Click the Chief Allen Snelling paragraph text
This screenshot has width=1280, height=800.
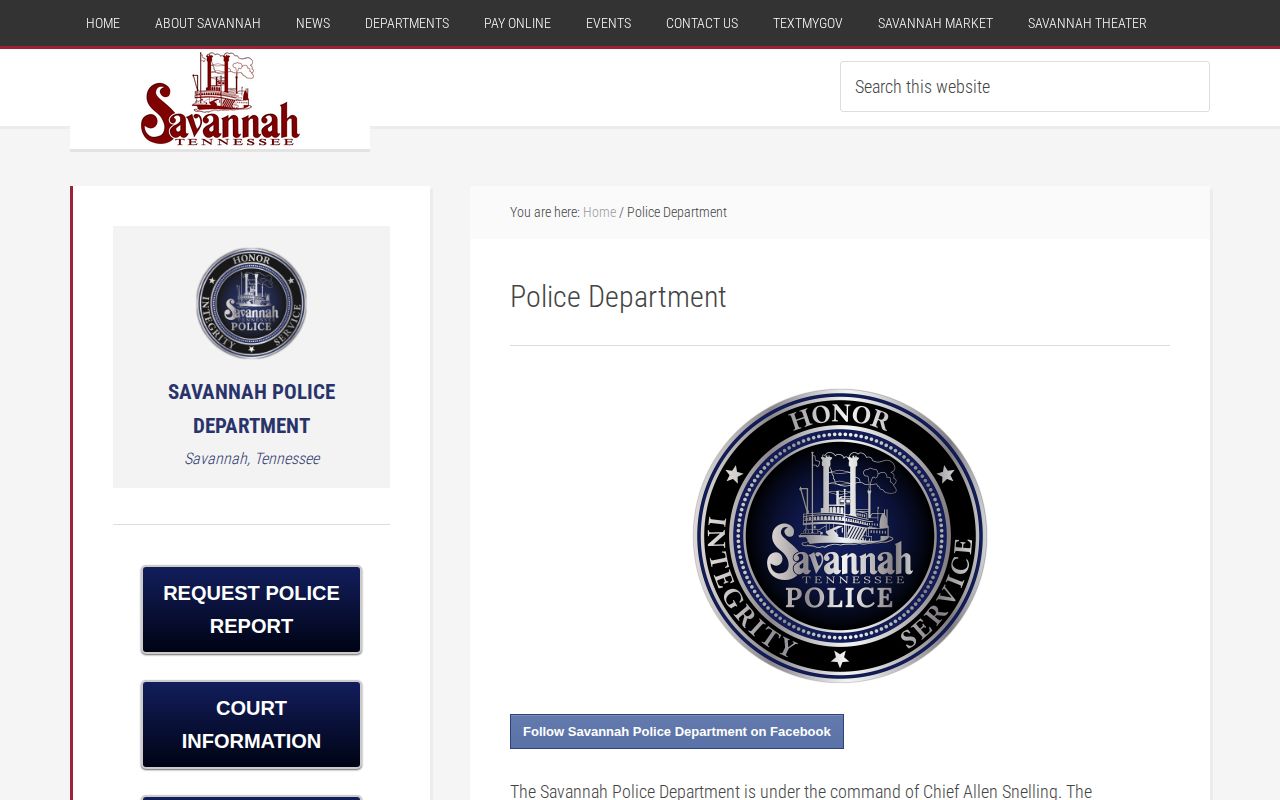801,791
